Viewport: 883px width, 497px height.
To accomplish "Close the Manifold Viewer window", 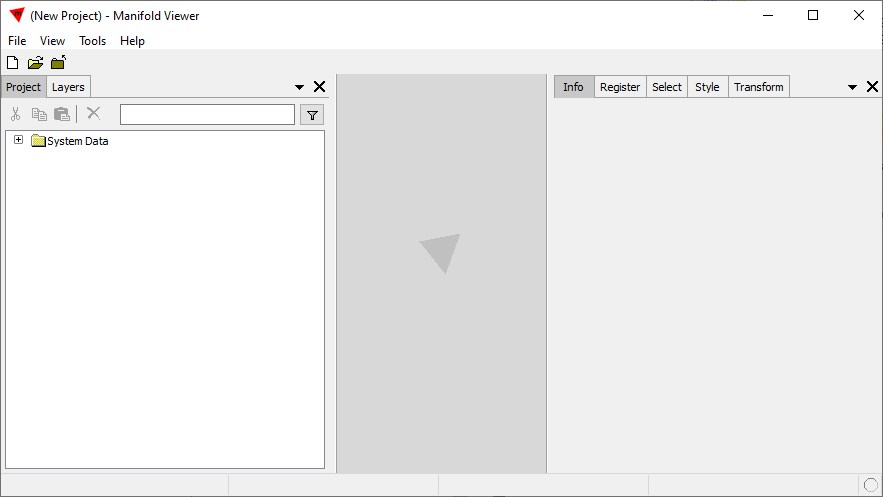I will (x=859, y=15).
